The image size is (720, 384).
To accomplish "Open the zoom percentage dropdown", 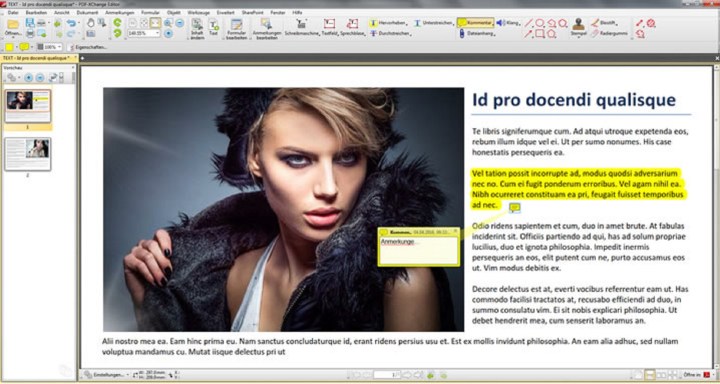I will click(158, 34).
